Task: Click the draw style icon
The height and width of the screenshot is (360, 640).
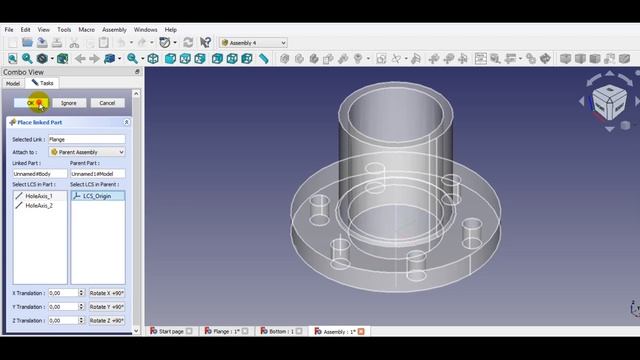Action: pos(42,59)
